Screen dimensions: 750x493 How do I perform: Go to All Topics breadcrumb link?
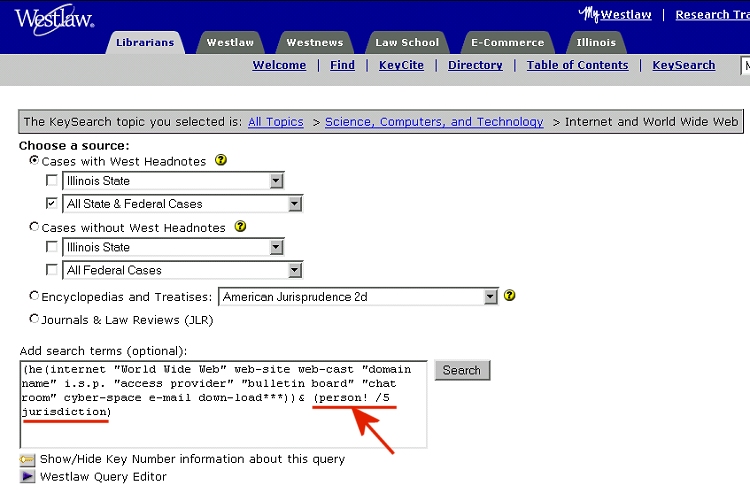pyautogui.click(x=276, y=122)
